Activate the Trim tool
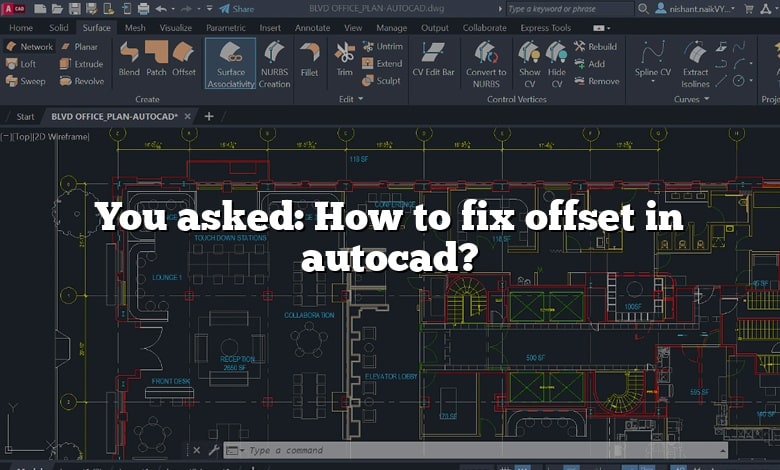The width and height of the screenshot is (780, 470). coord(344,58)
